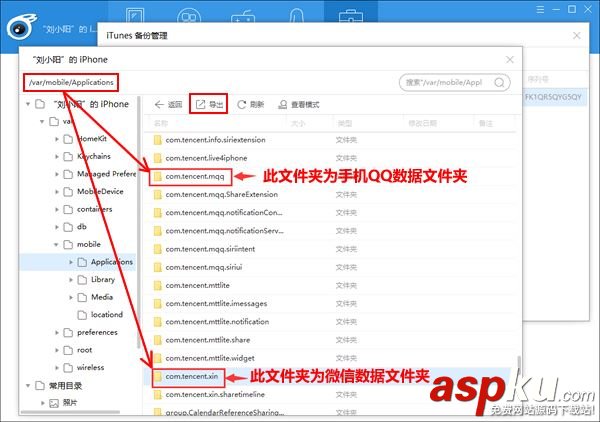Expand the HomeKit tree node

[x=57, y=139]
